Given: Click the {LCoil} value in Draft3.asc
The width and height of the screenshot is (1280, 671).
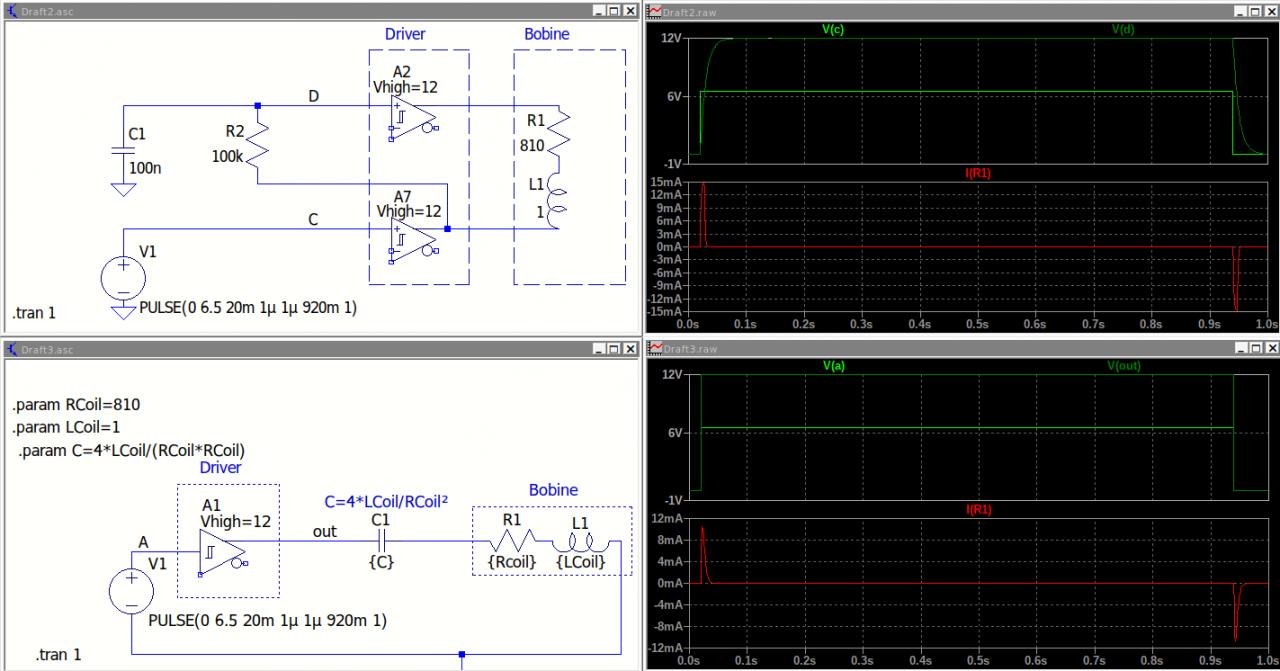Looking at the screenshot, I should [581, 562].
